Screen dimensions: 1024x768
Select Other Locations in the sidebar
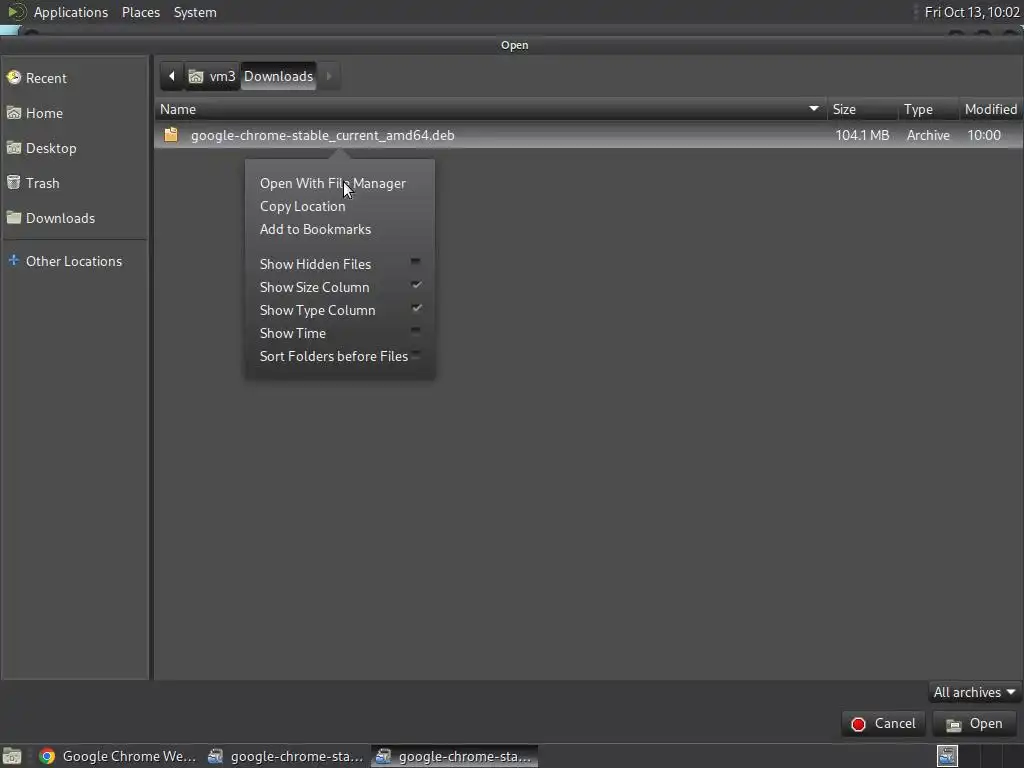click(74, 261)
